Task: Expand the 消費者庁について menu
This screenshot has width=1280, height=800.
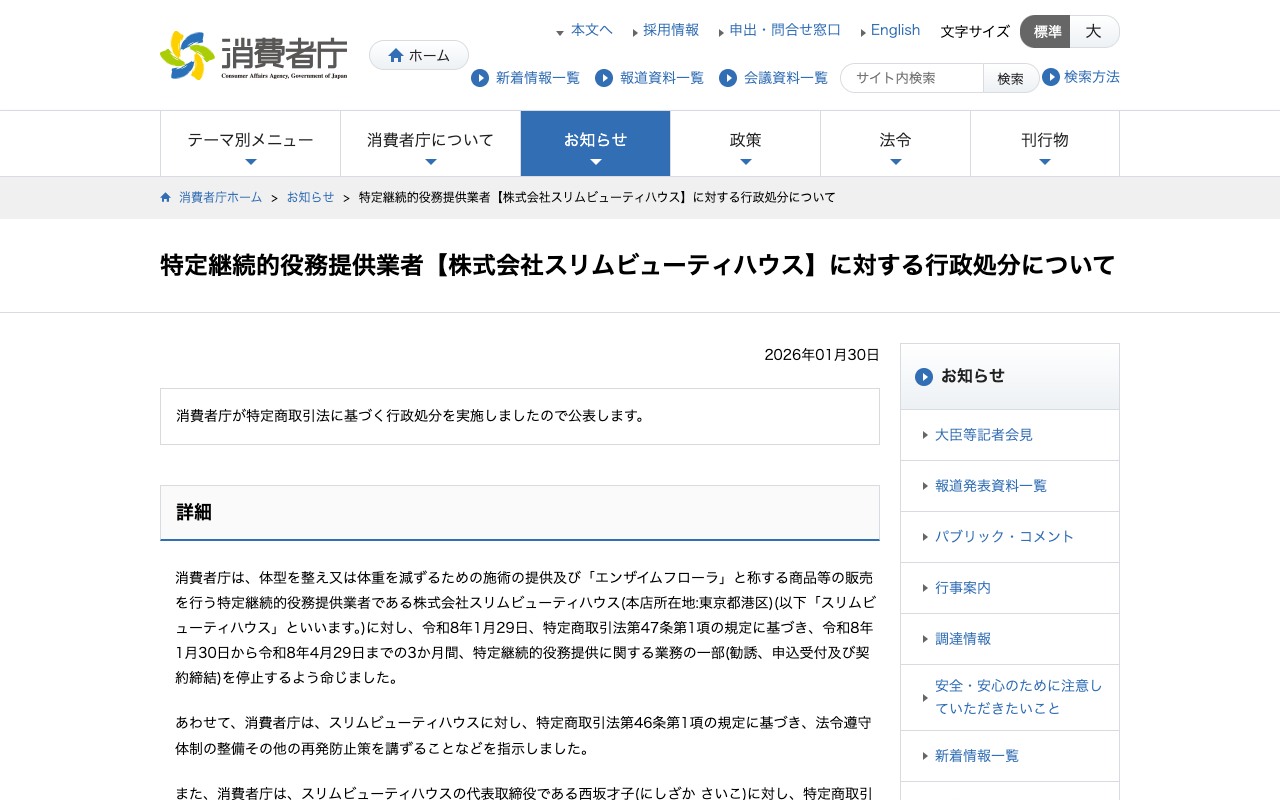Action: (x=430, y=144)
